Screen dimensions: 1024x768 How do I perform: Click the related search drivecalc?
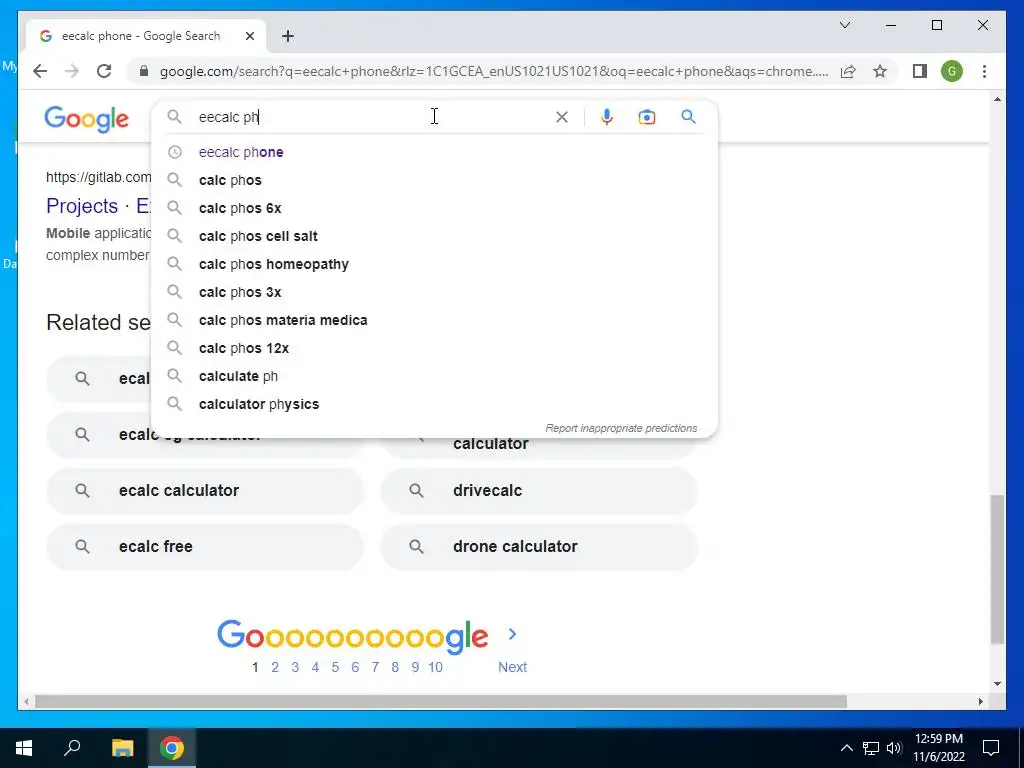pyautogui.click(x=539, y=490)
